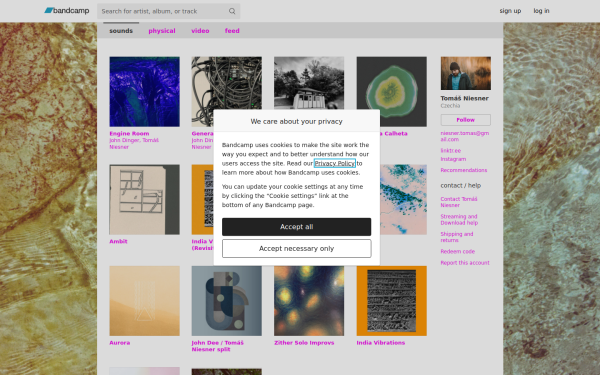
Task: Switch to the physical tab
Action: pyautogui.click(x=162, y=31)
